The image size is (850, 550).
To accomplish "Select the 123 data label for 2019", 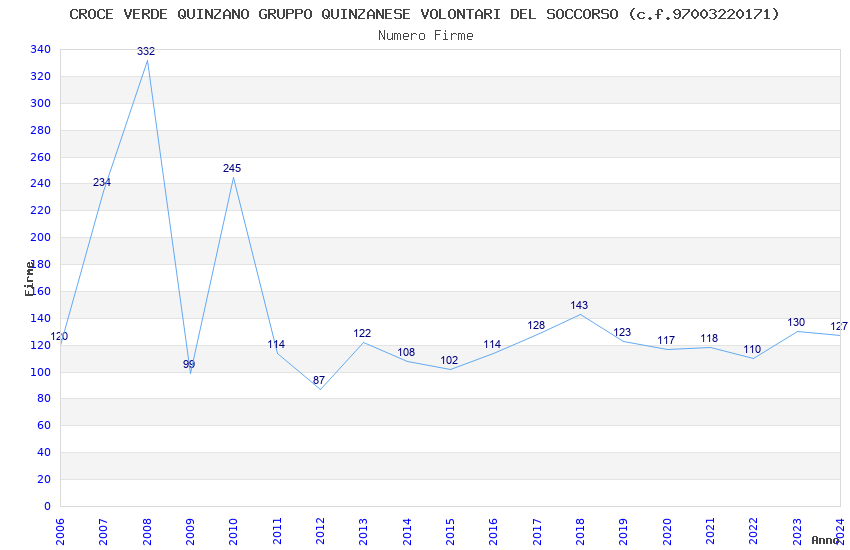I will [x=622, y=332].
